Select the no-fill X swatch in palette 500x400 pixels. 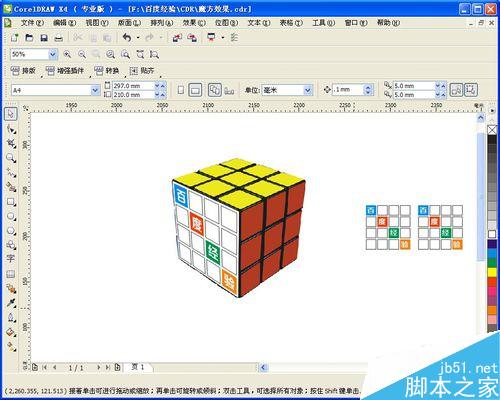click(492, 130)
